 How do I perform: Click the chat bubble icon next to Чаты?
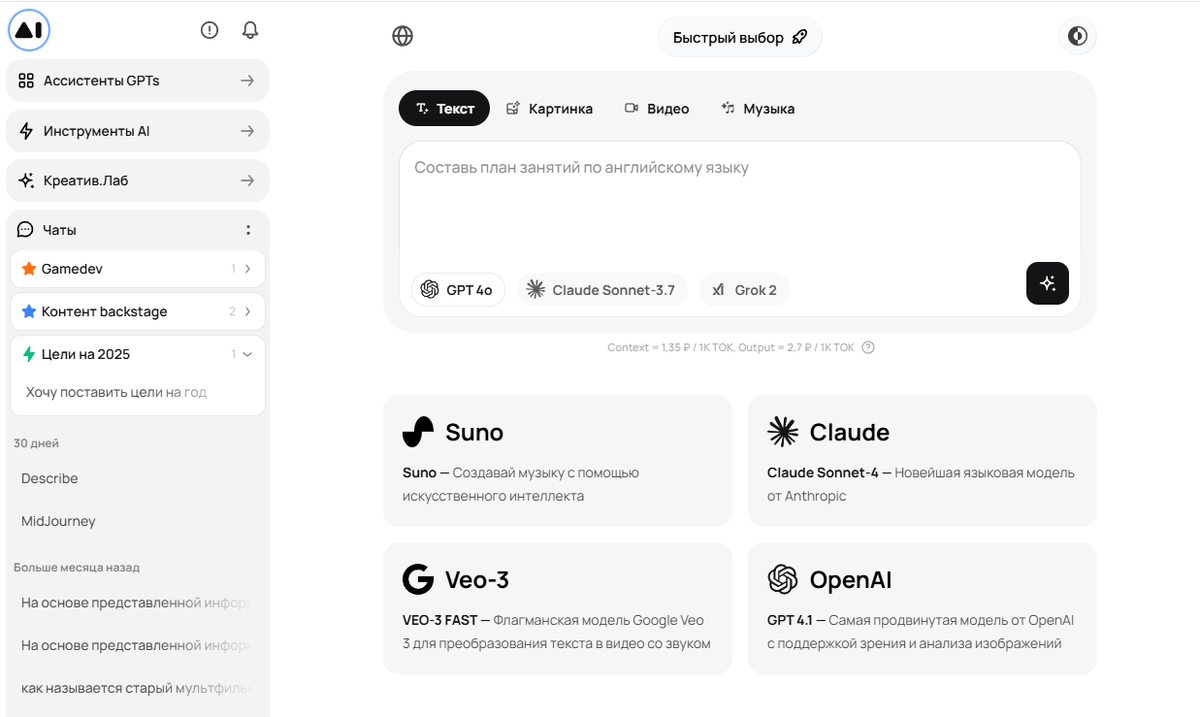tap(26, 230)
